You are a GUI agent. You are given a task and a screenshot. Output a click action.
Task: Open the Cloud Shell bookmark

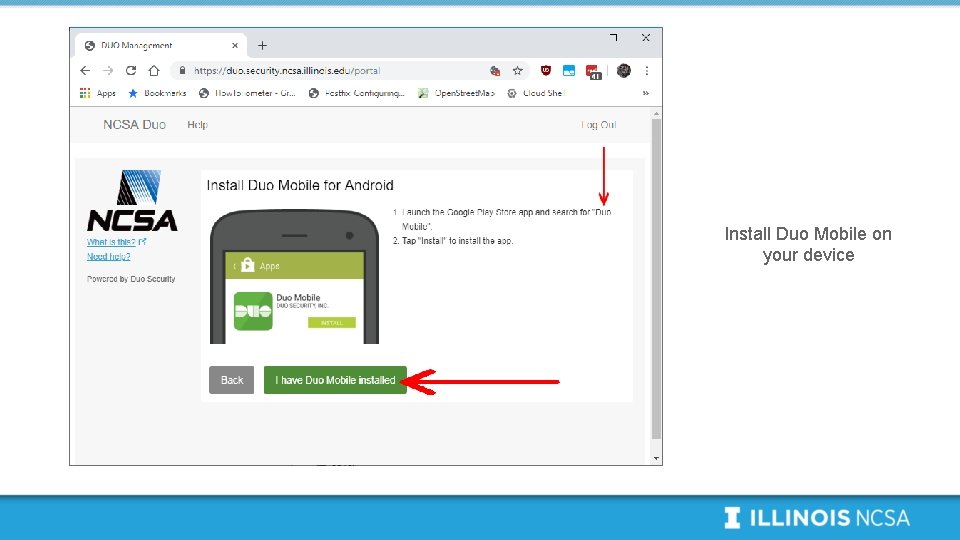tap(536, 93)
